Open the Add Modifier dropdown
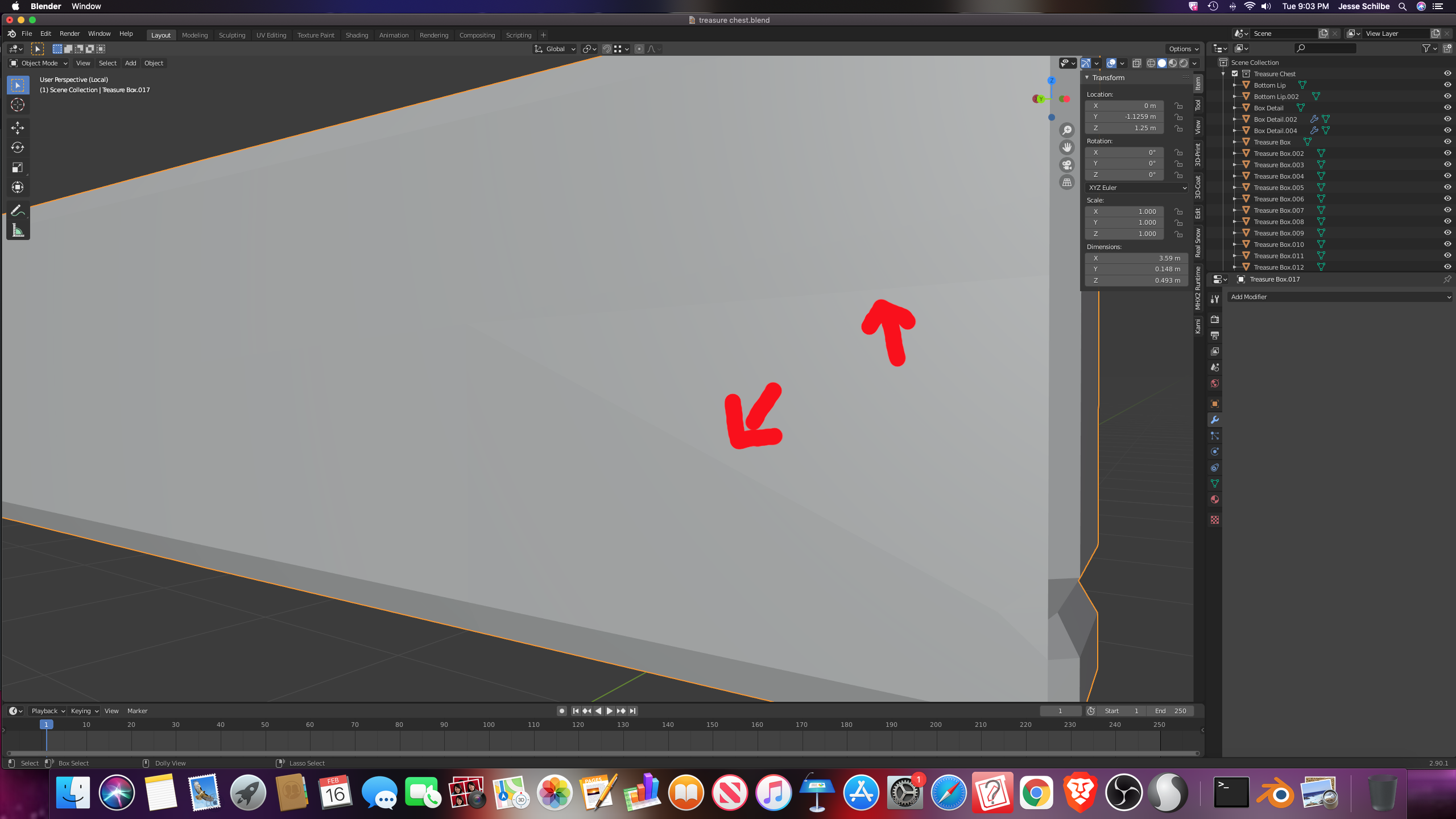Image resolution: width=1456 pixels, height=819 pixels. [1339, 297]
